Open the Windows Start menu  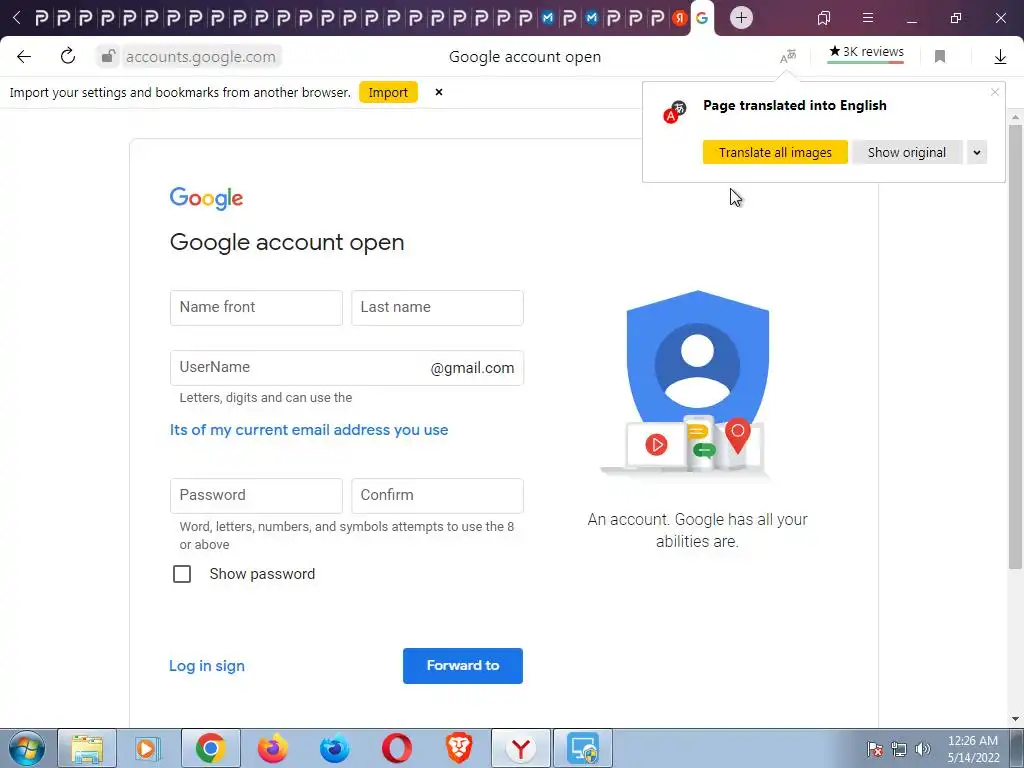pos(27,748)
